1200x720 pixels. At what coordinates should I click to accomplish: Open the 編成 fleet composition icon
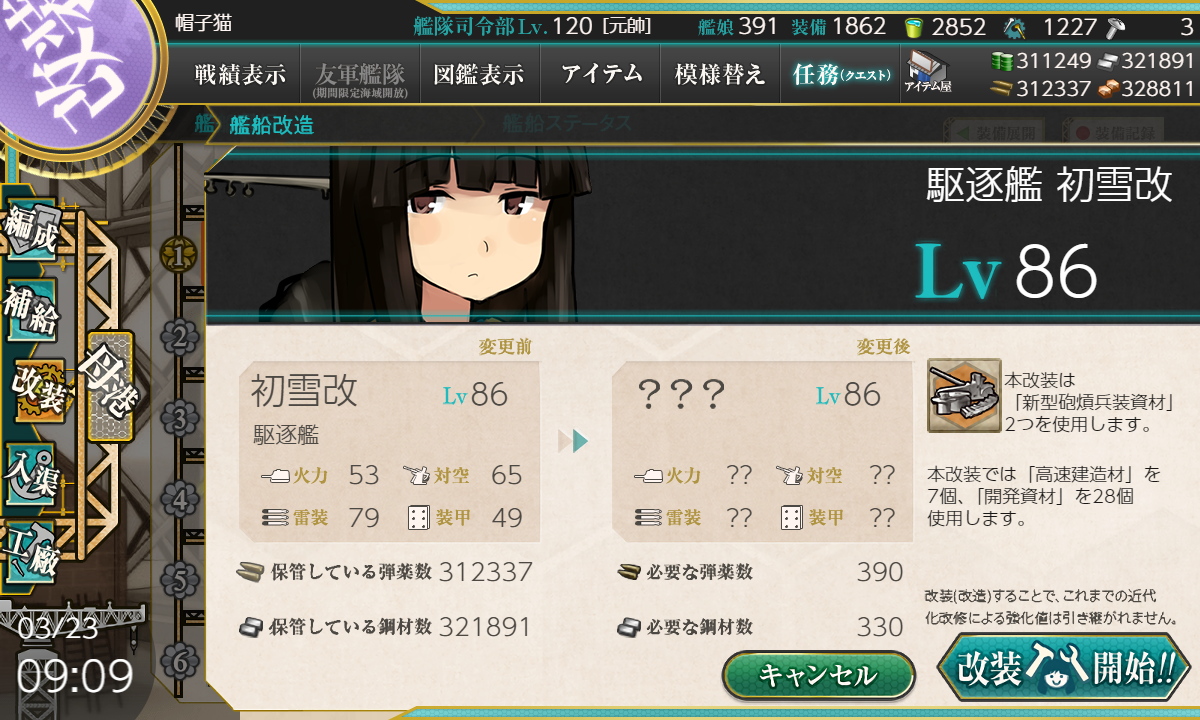(x=30, y=232)
